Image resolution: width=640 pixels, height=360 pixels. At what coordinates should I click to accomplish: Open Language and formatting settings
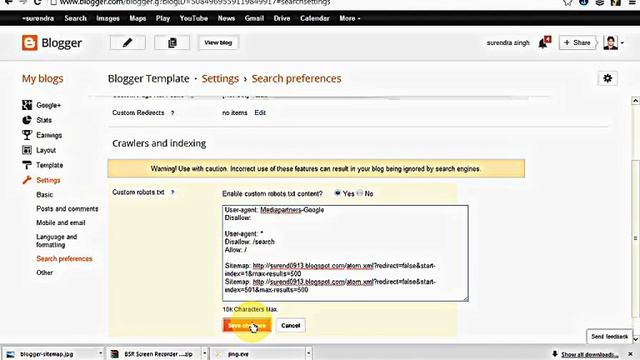pyautogui.click(x=57, y=241)
